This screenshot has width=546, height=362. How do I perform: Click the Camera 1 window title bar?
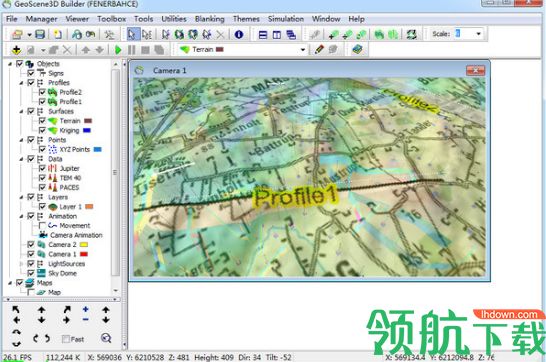299,70
